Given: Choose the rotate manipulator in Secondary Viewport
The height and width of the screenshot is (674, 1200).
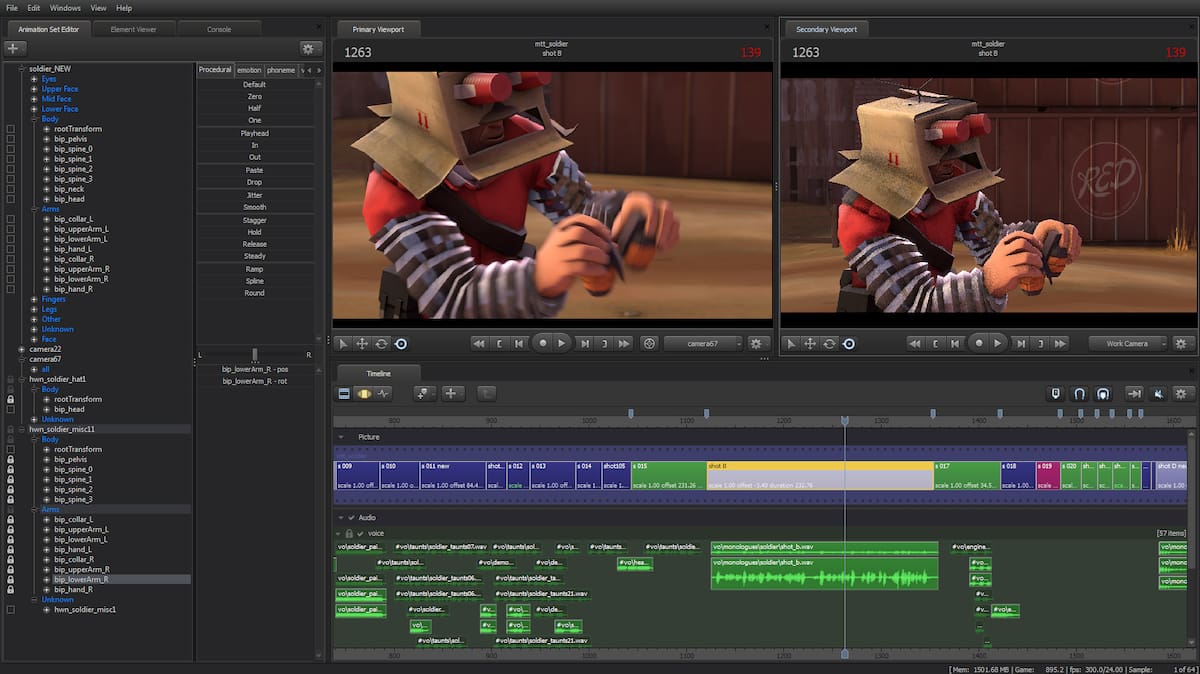Looking at the screenshot, I should click(x=829, y=343).
